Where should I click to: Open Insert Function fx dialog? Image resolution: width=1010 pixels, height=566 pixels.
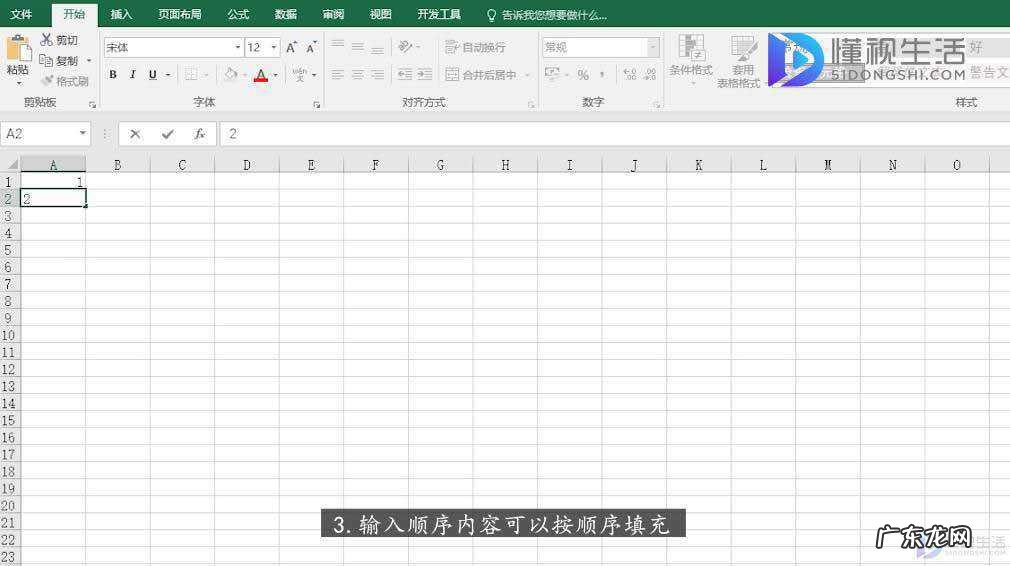point(200,134)
